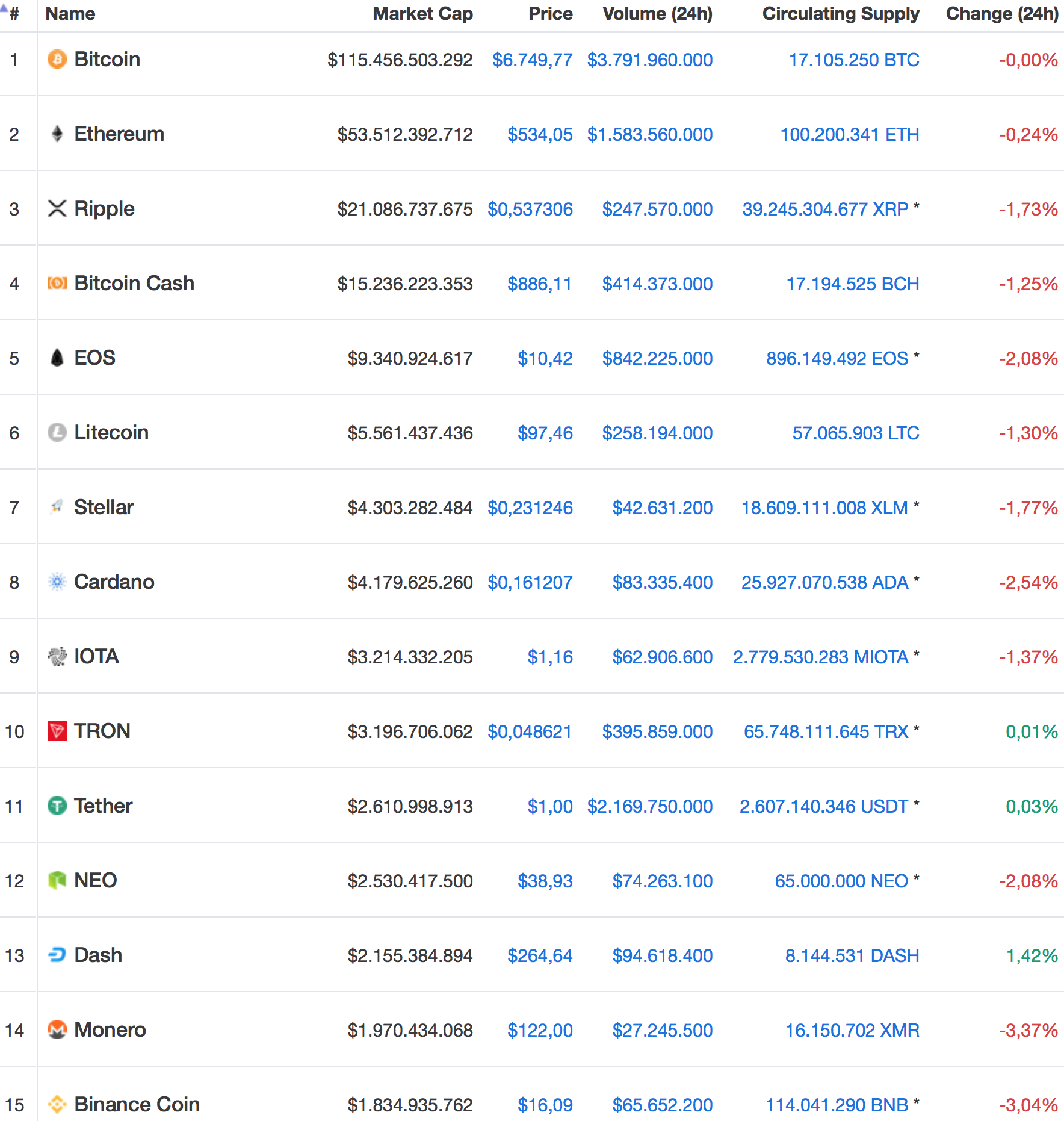This screenshot has height=1121, width=1064.
Task: Click the NEO green cube icon
Action: click(57, 880)
